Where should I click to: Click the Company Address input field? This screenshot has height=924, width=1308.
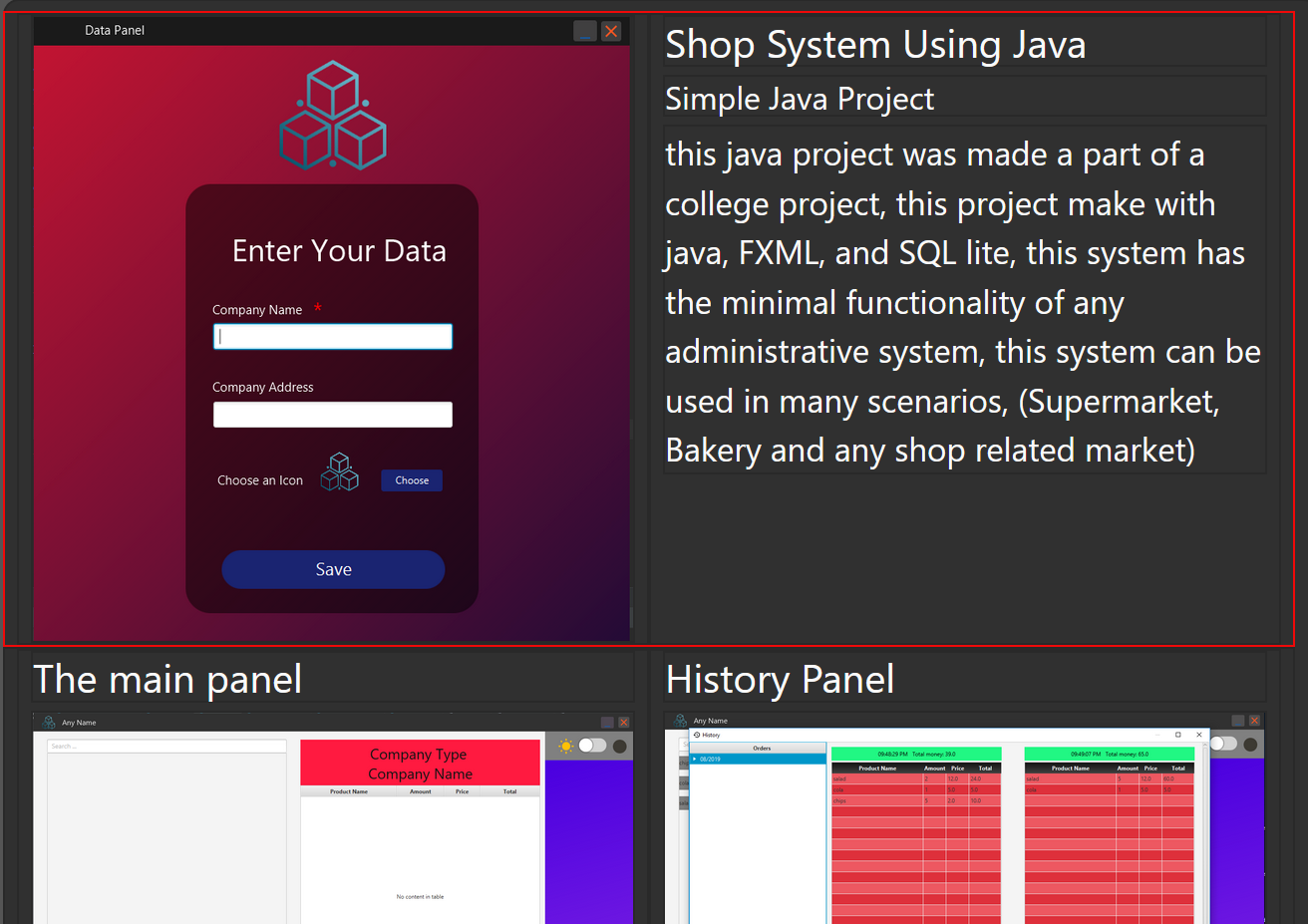pyautogui.click(x=332, y=415)
